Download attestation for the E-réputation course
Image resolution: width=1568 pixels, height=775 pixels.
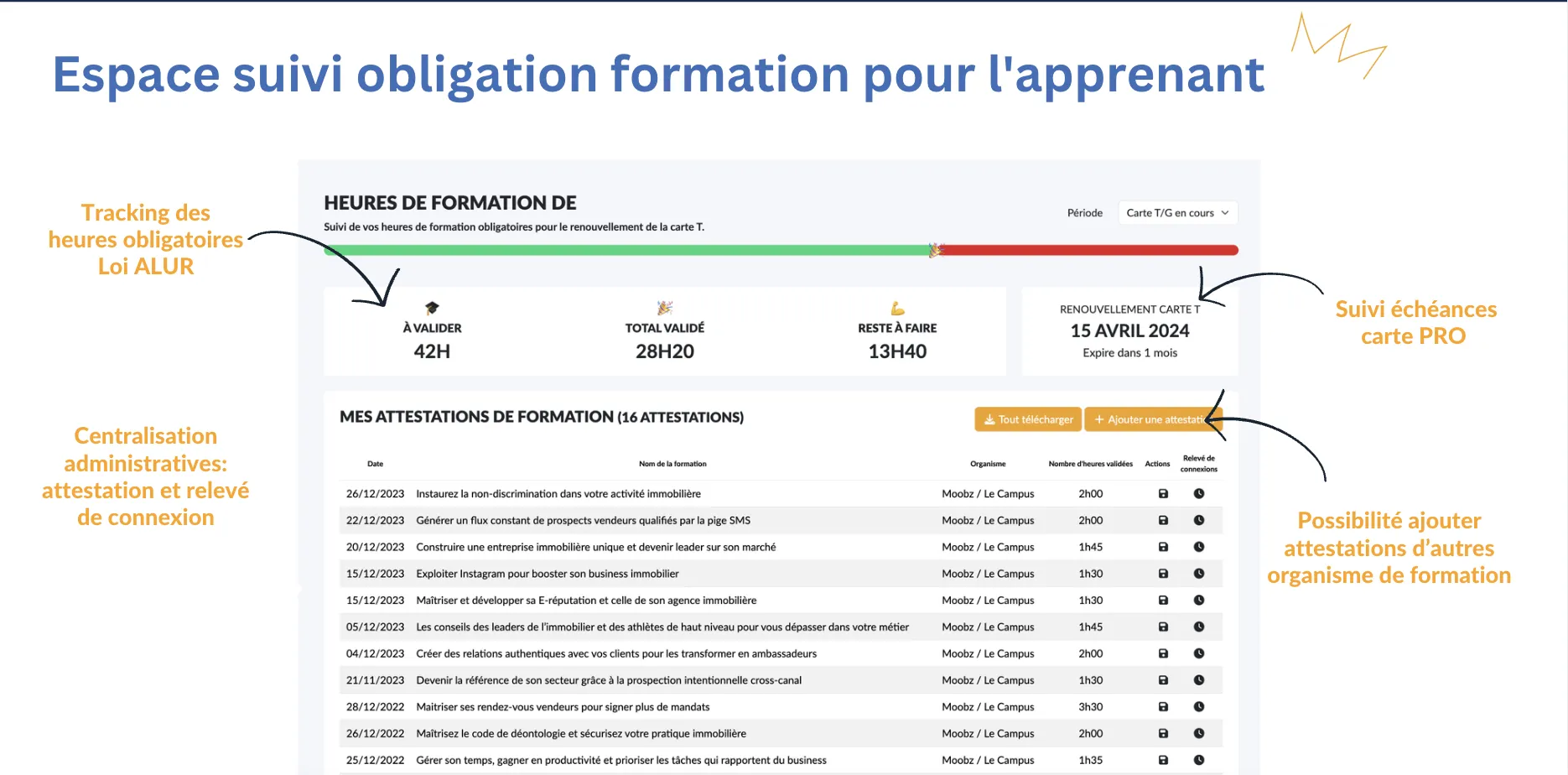coord(1163,601)
